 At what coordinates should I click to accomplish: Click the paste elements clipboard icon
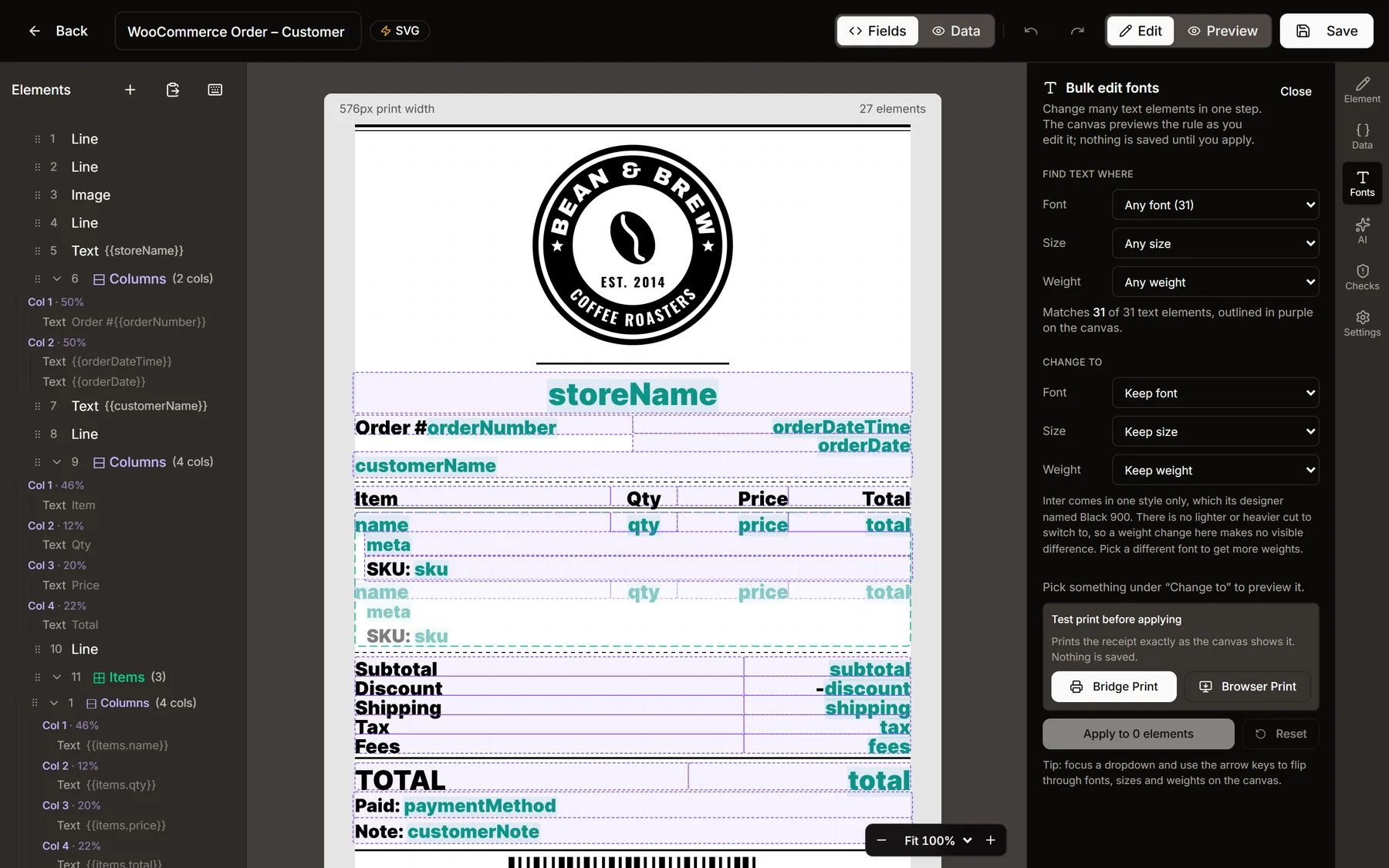click(173, 90)
